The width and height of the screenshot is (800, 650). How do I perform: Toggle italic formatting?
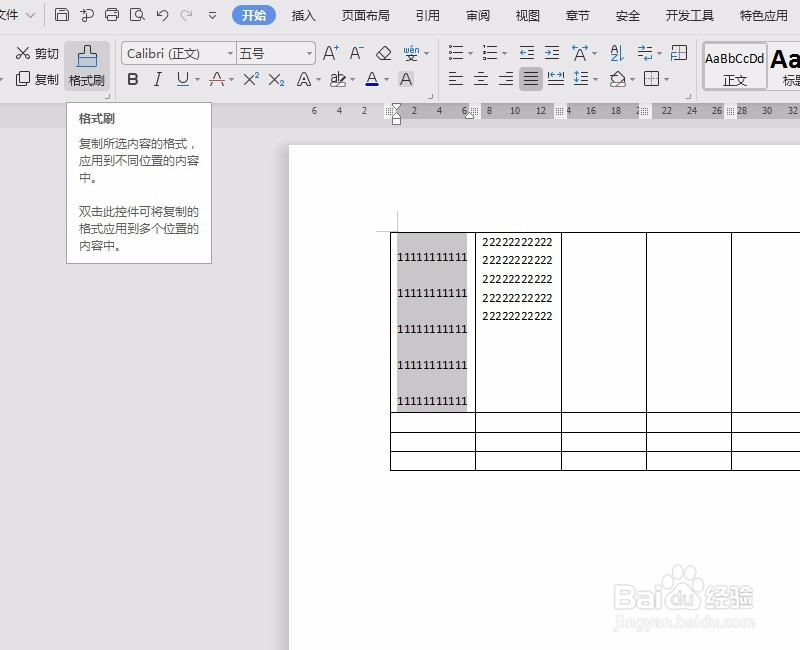click(156, 80)
